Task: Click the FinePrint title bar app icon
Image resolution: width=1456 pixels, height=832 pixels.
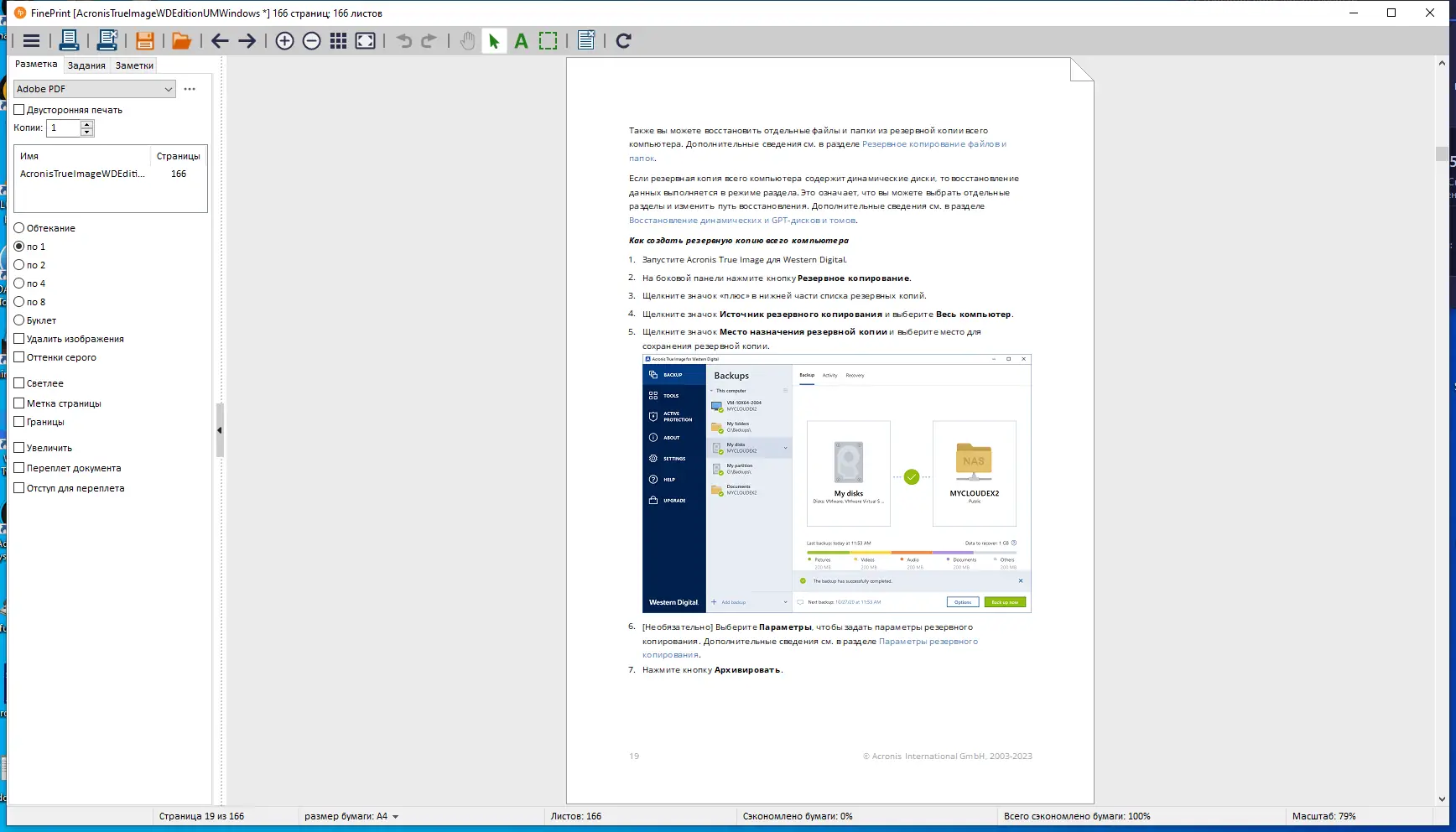Action: [20, 13]
